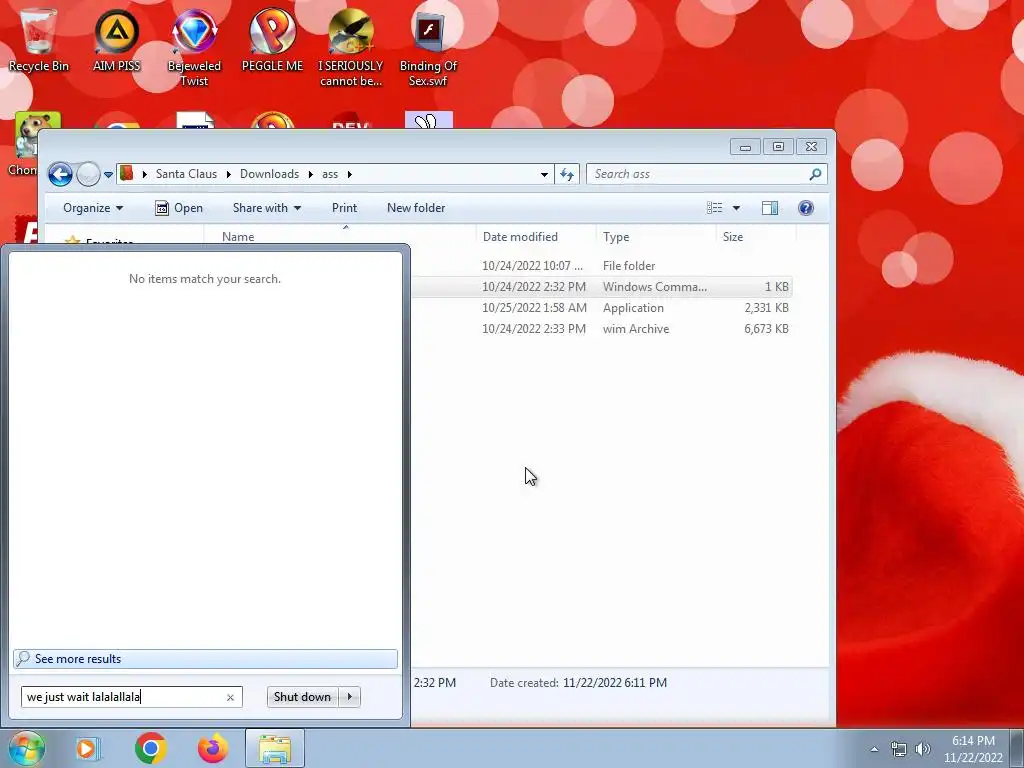This screenshot has height=768, width=1024.
Task: Click the Windows Start orb
Action: pos(26,748)
